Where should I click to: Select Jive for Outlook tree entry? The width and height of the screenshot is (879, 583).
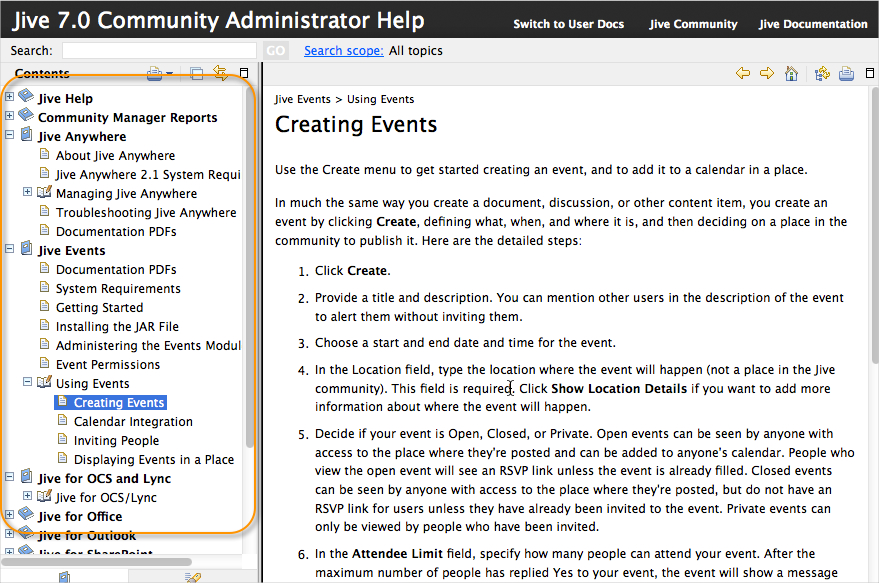(87, 535)
